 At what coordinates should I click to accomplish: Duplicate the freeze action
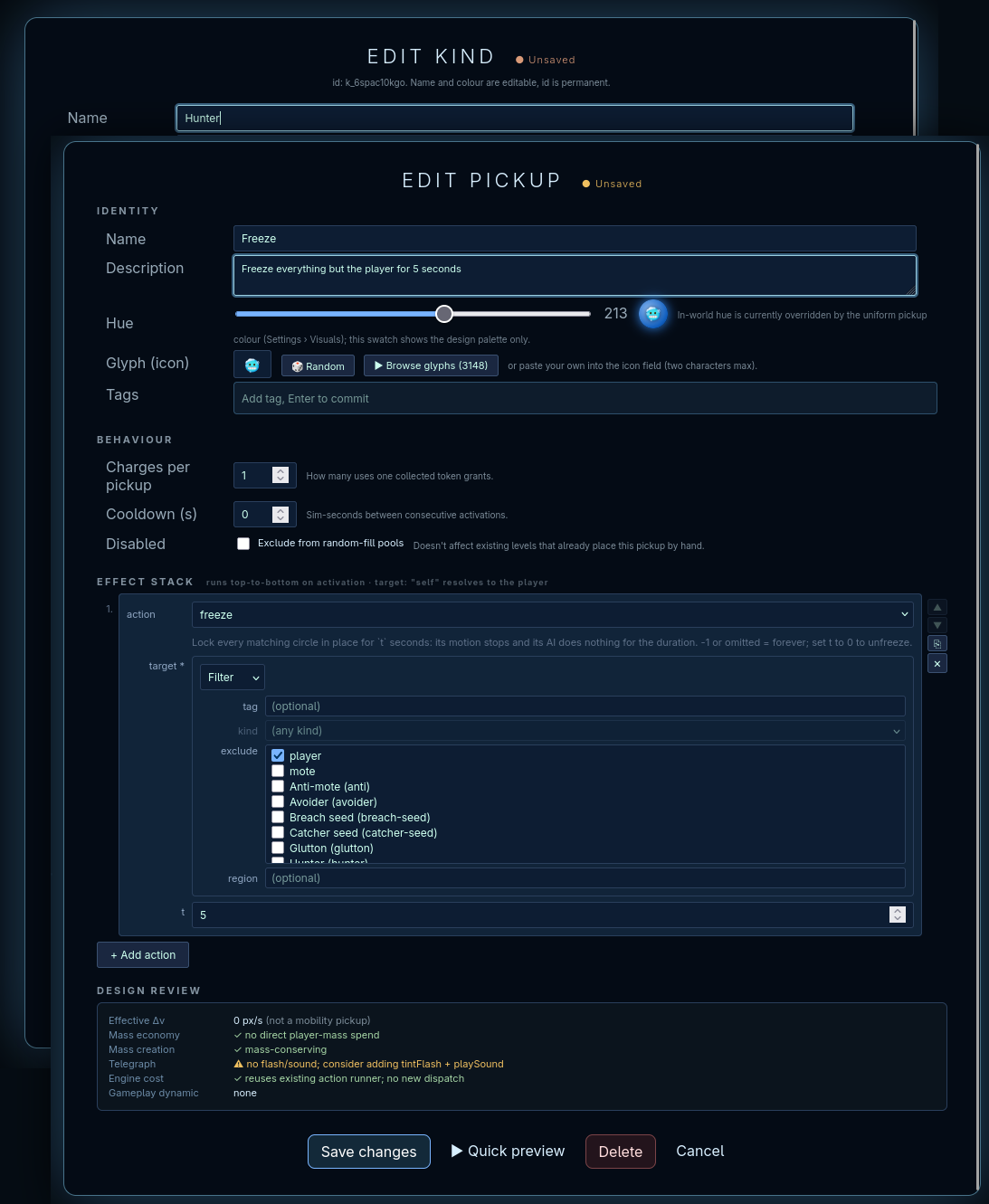937,644
